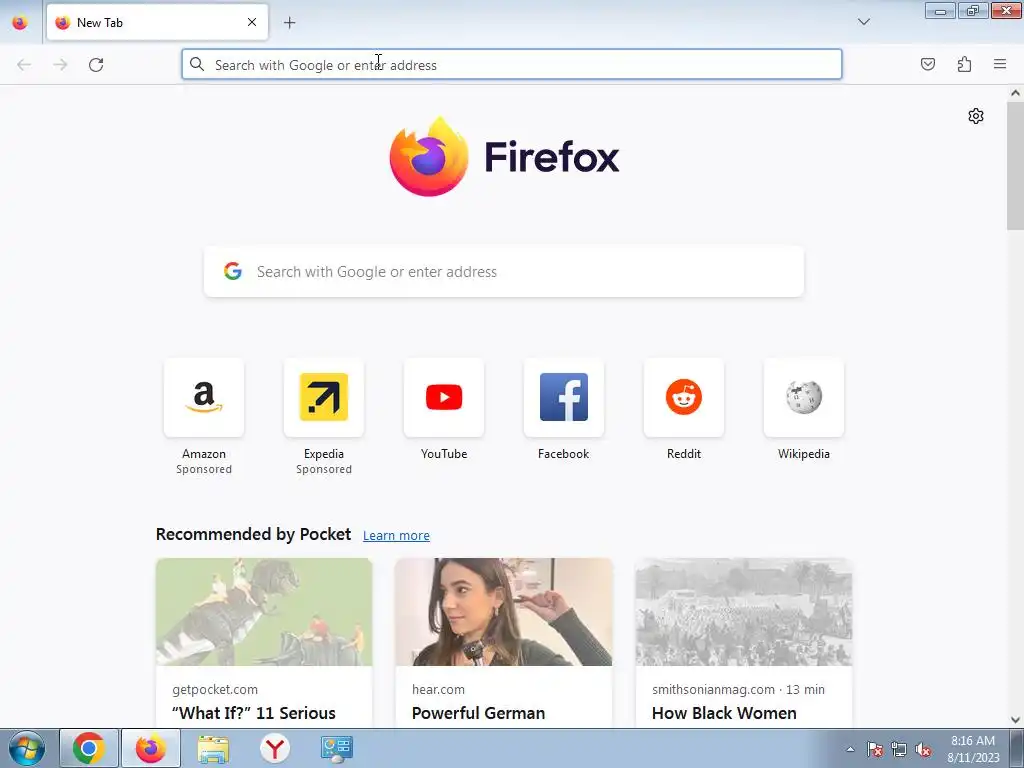Expand the list all tabs chevron
1024x768 pixels.
pyautogui.click(x=863, y=22)
